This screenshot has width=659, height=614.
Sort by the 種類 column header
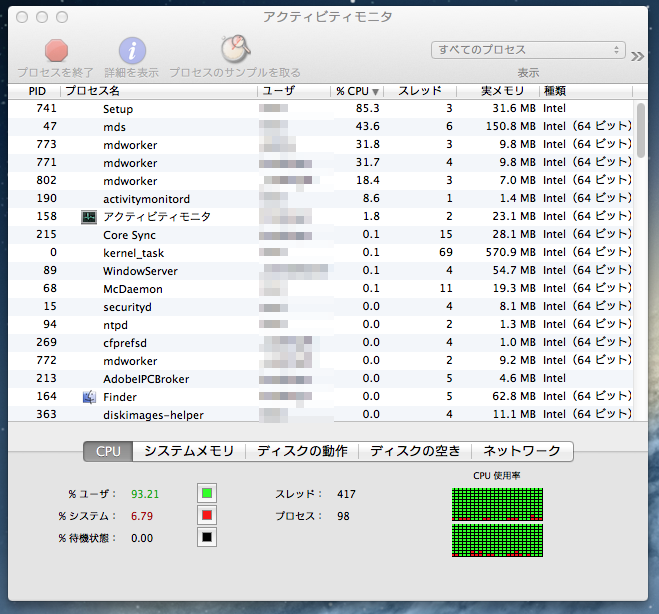[x=586, y=91]
